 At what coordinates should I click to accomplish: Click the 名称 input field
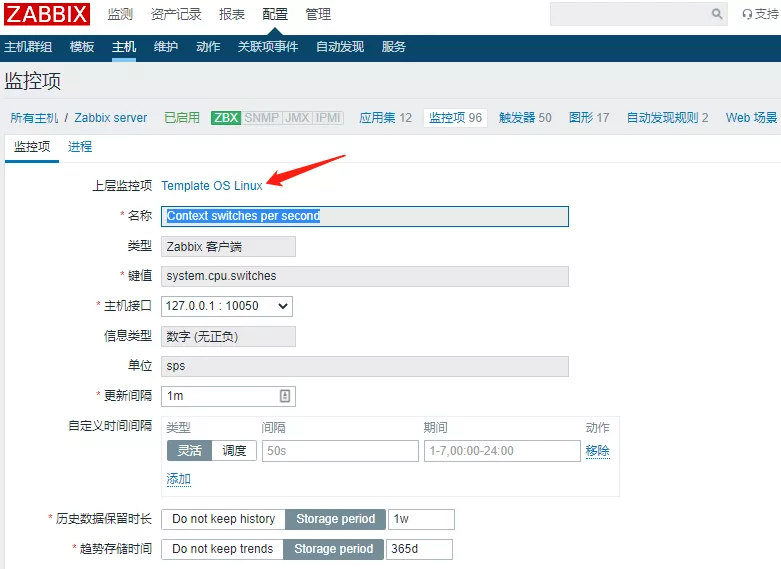(365, 216)
